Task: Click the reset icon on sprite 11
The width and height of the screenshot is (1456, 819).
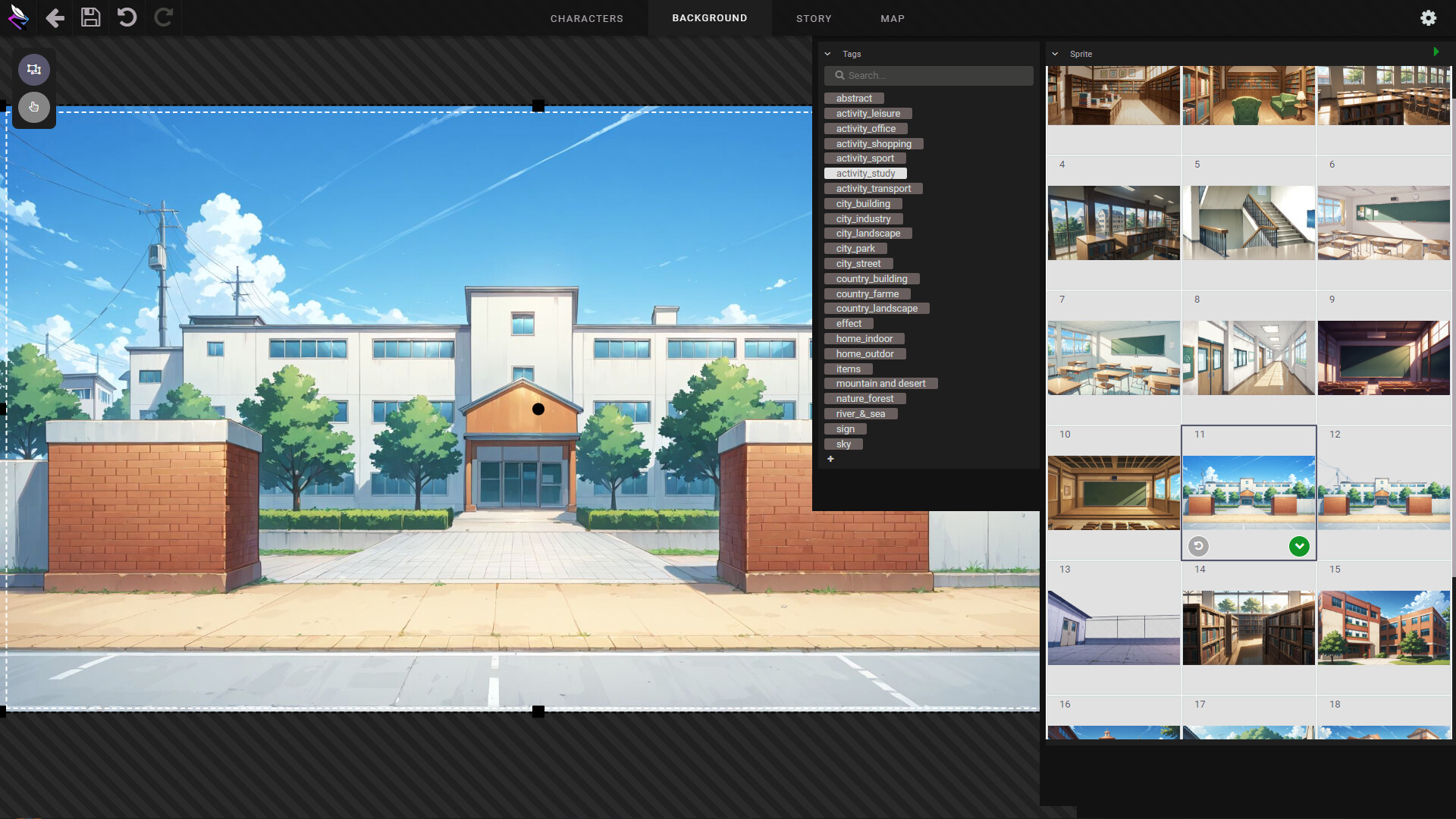Action: (1198, 546)
